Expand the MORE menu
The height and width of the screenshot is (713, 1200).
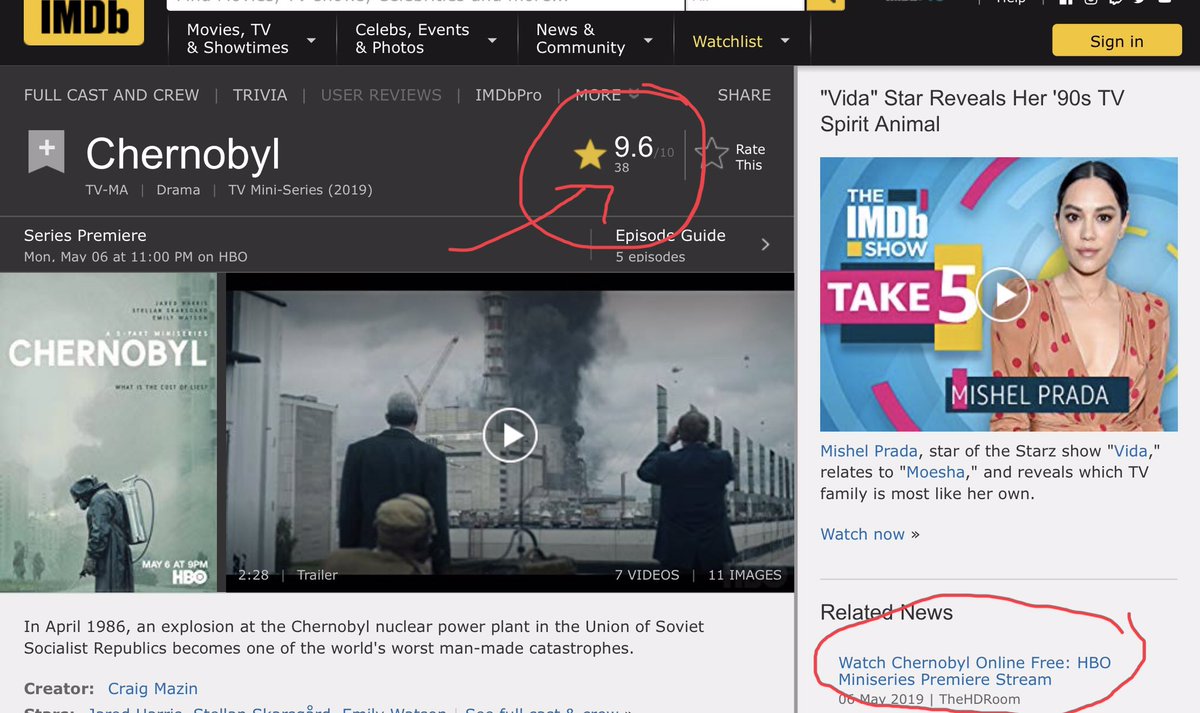coord(608,95)
